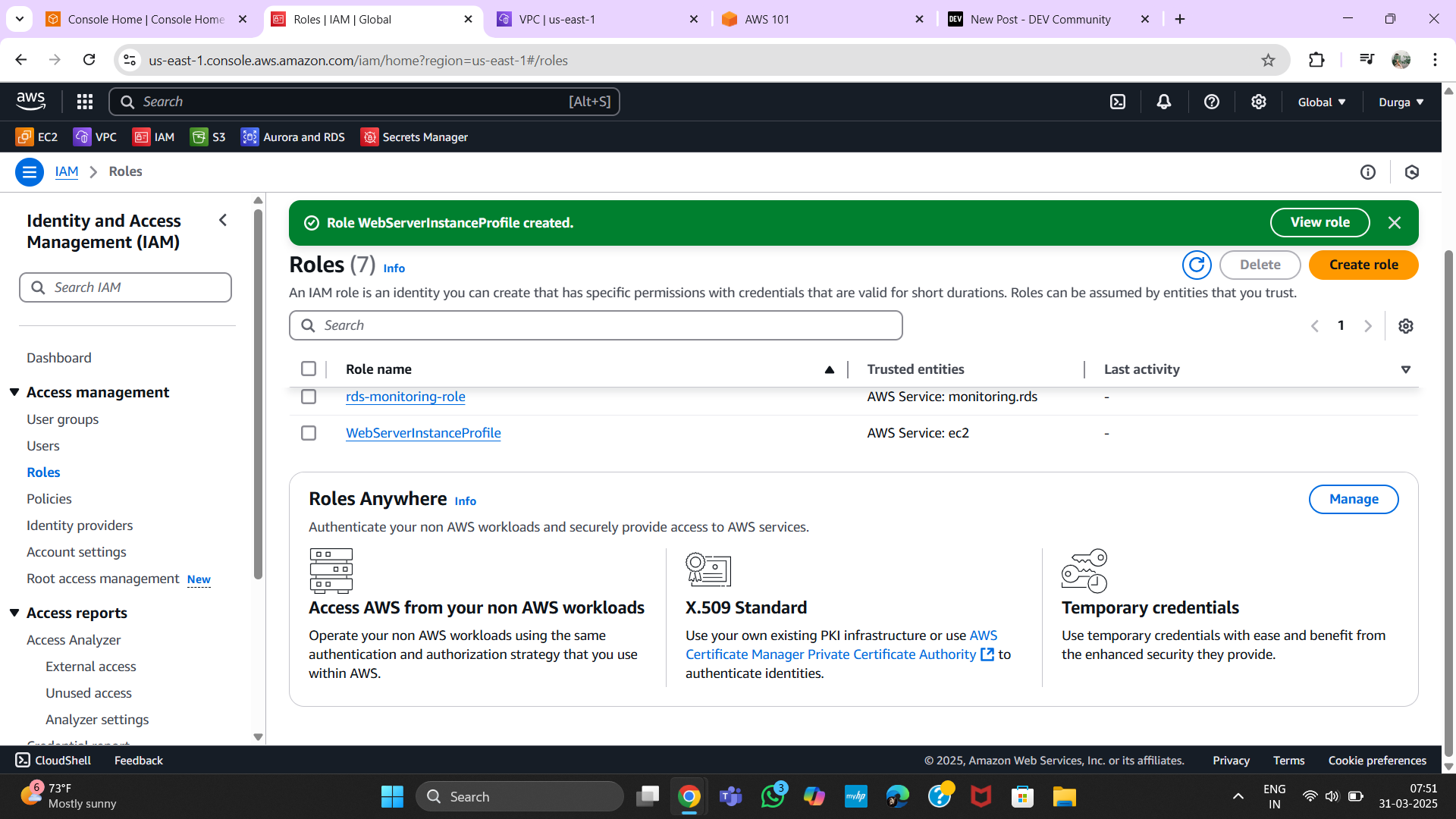1456x819 pixels.
Task: Open User groups in IAM navigation
Action: click(63, 419)
